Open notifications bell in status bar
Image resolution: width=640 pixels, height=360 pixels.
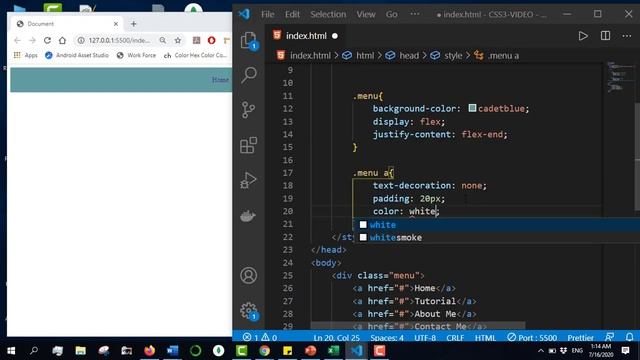click(629, 337)
